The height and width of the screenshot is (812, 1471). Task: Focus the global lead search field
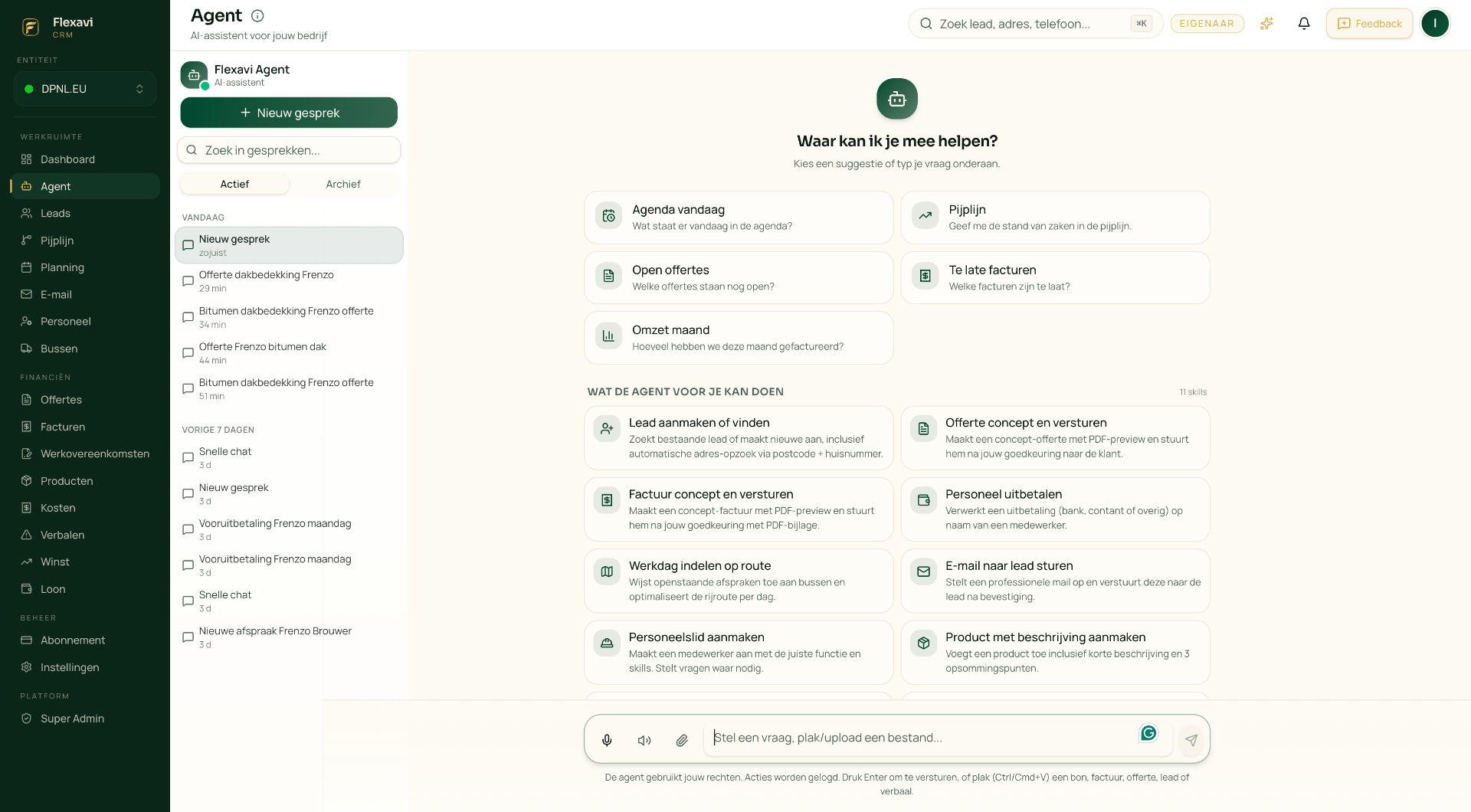coord(1035,24)
